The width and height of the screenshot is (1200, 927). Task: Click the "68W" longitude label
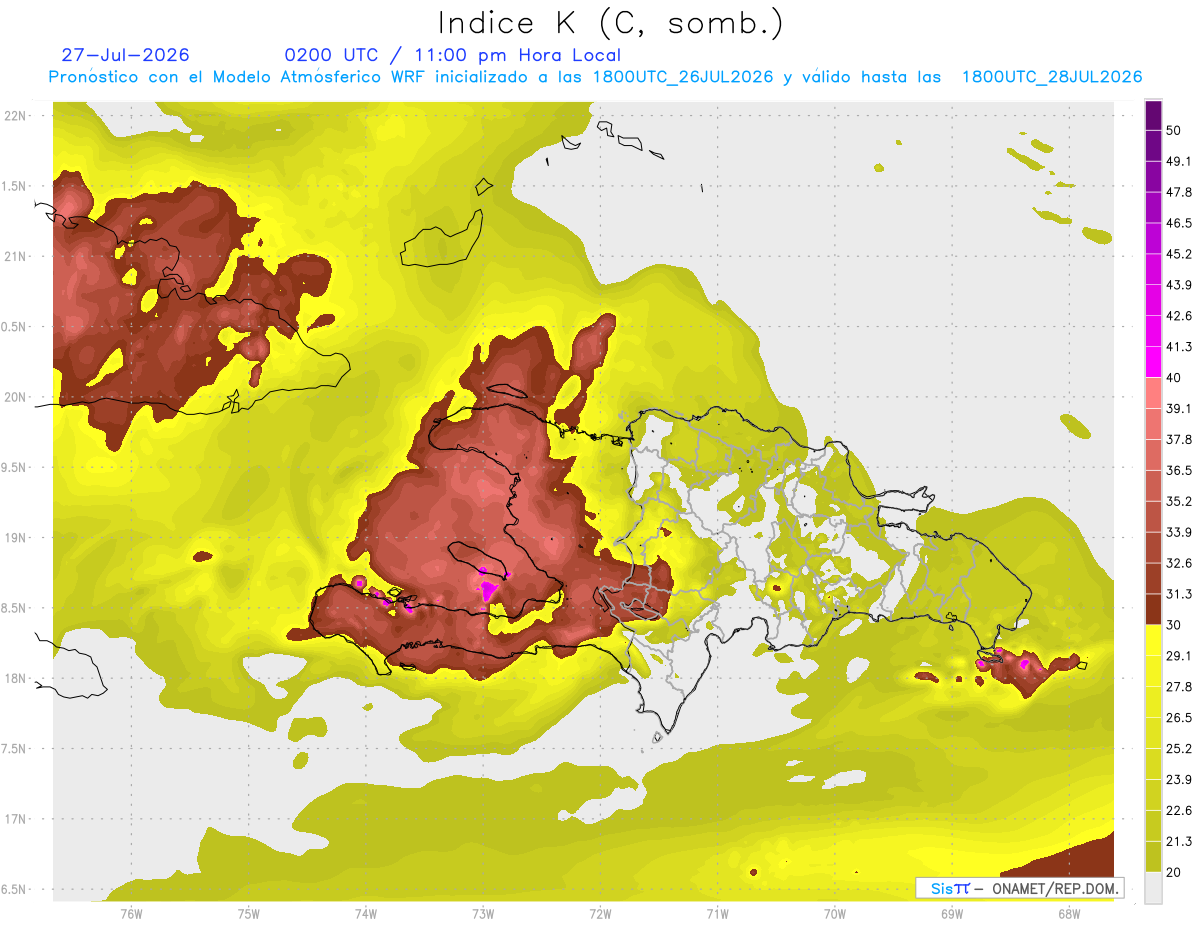click(1069, 913)
